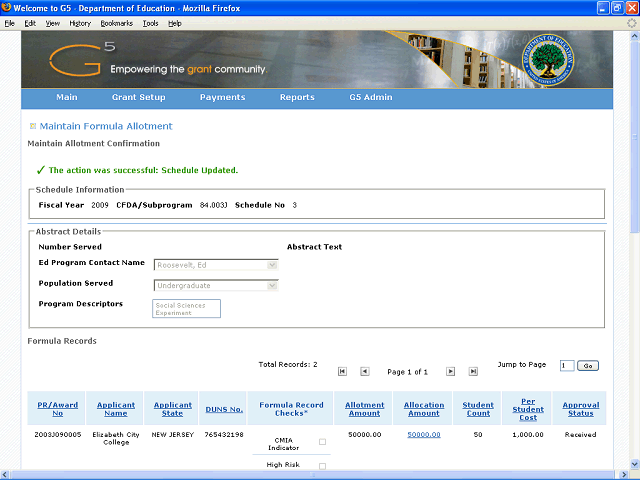The image size is (640, 480).
Task: Click the last page navigation icon
Action: coord(472,371)
